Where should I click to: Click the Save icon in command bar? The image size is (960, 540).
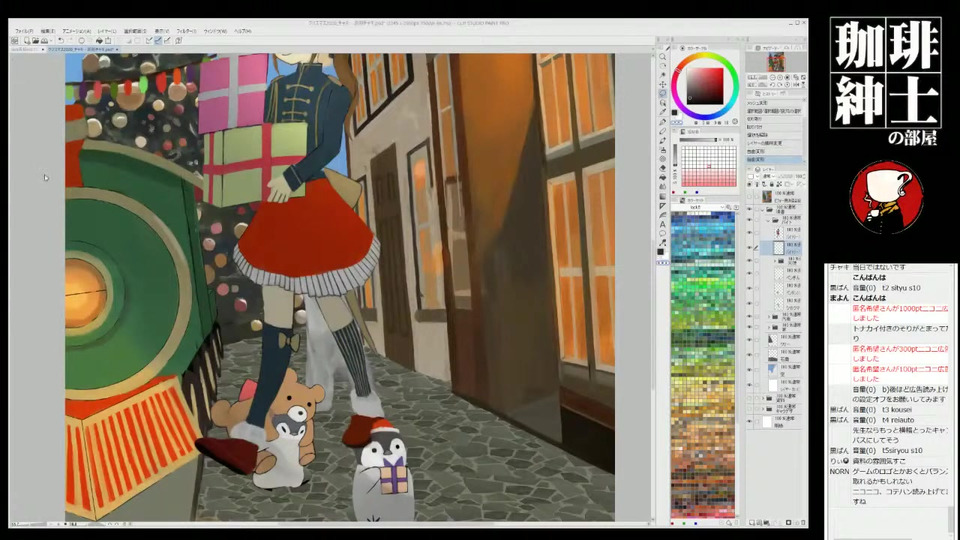pyautogui.click(x=44, y=40)
